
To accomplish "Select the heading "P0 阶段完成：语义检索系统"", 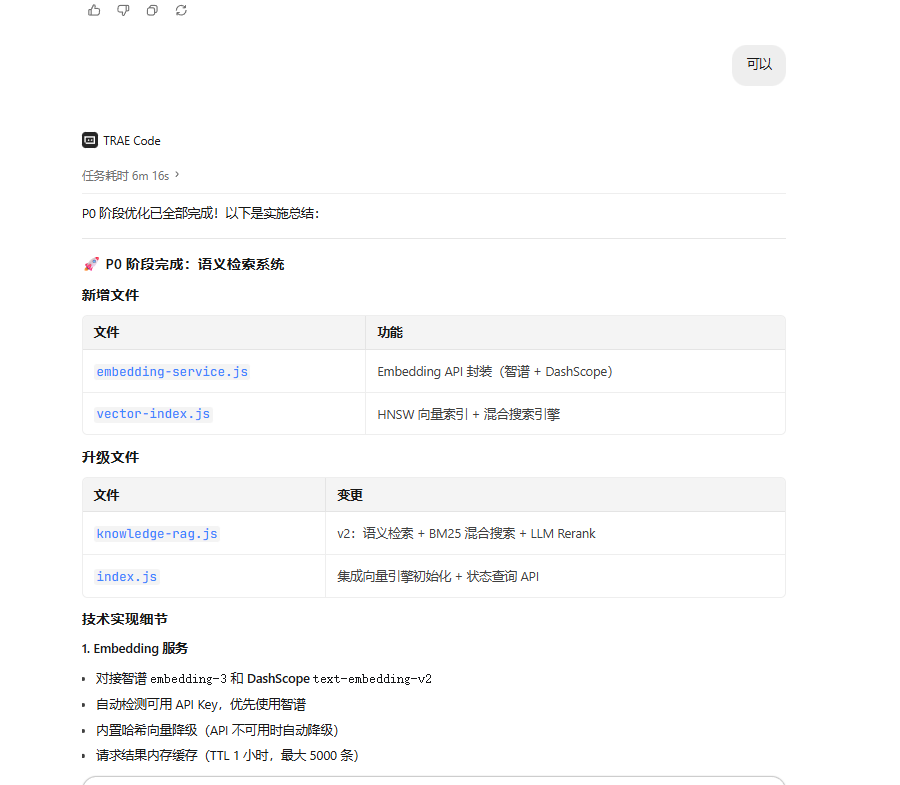I will (x=195, y=264).
